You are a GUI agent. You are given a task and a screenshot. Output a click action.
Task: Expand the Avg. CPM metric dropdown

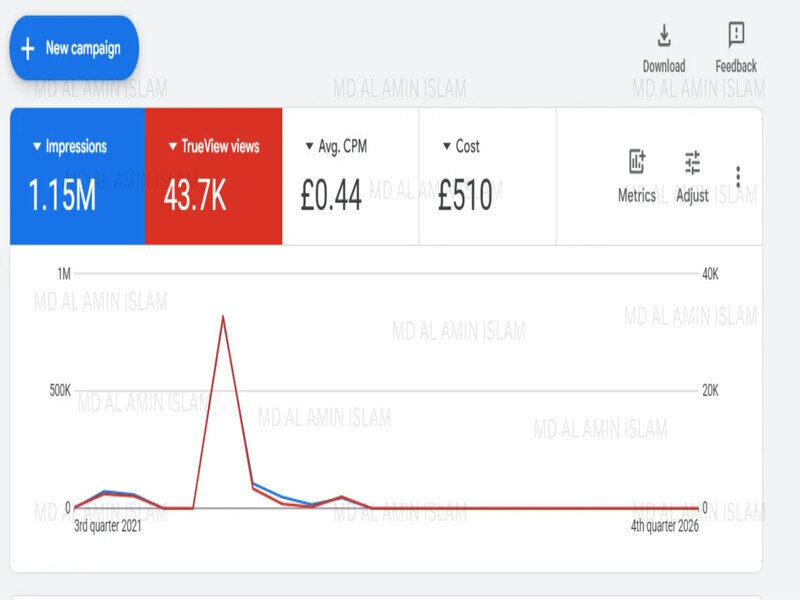click(309, 146)
